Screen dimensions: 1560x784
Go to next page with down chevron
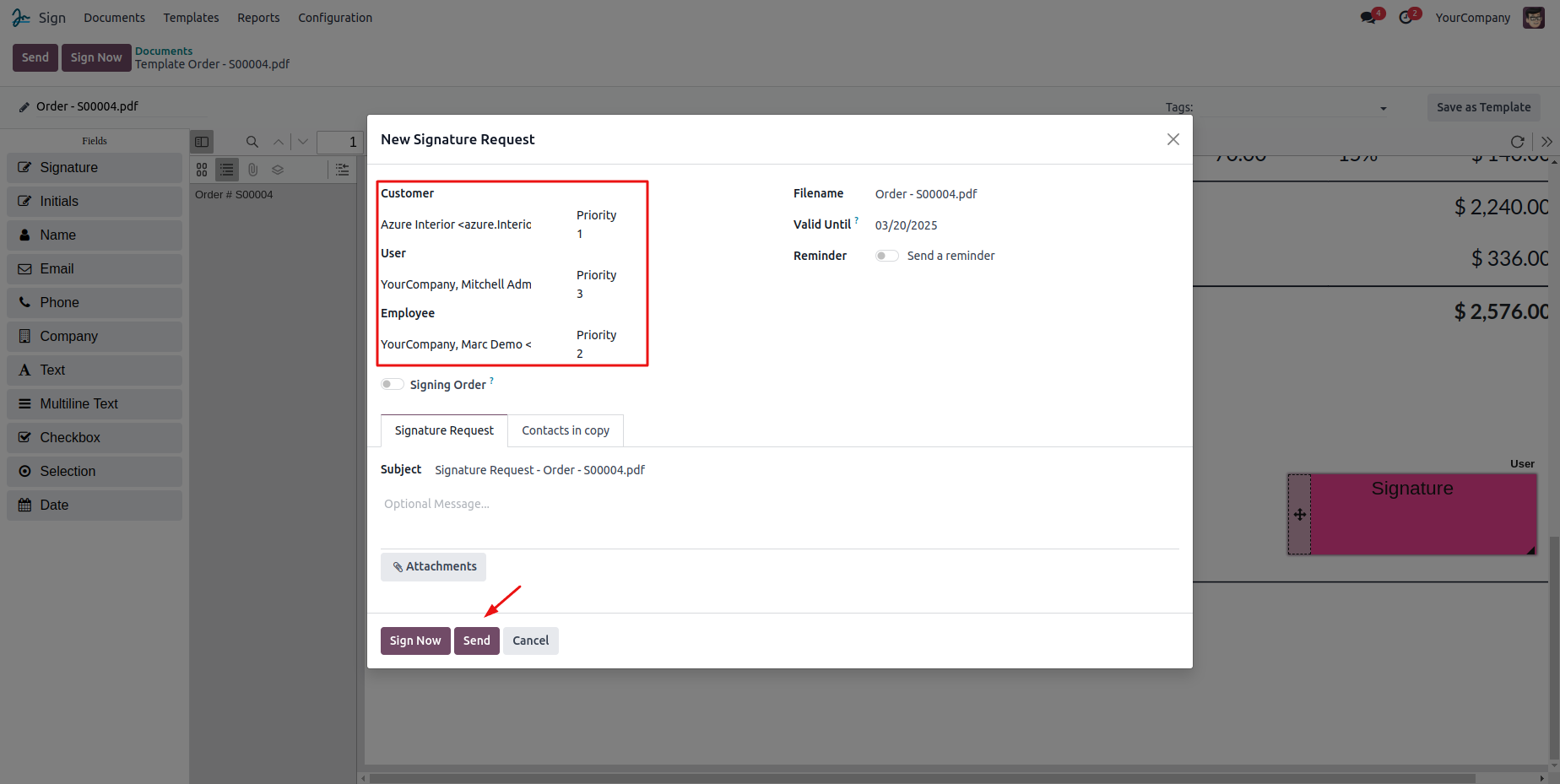[x=303, y=142]
